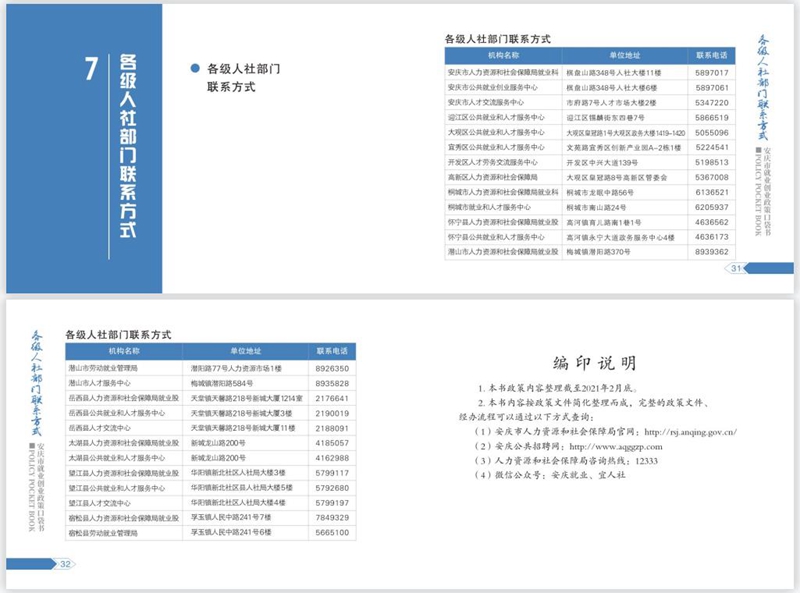Click the address 潜阳路77号人力资源市场1楼
Viewport: 800px width, 593px height.
(x=236, y=368)
